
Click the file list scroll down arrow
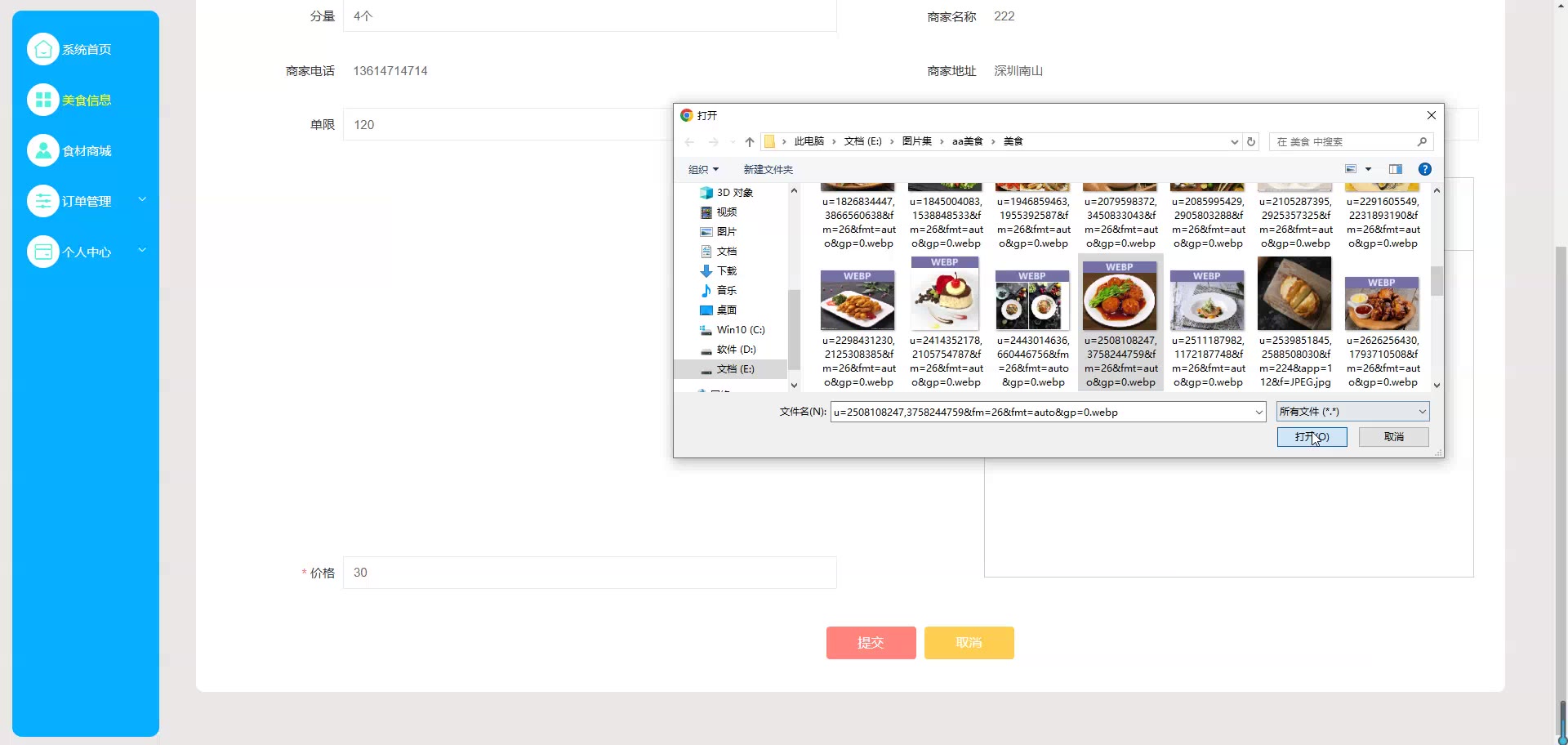click(1437, 386)
